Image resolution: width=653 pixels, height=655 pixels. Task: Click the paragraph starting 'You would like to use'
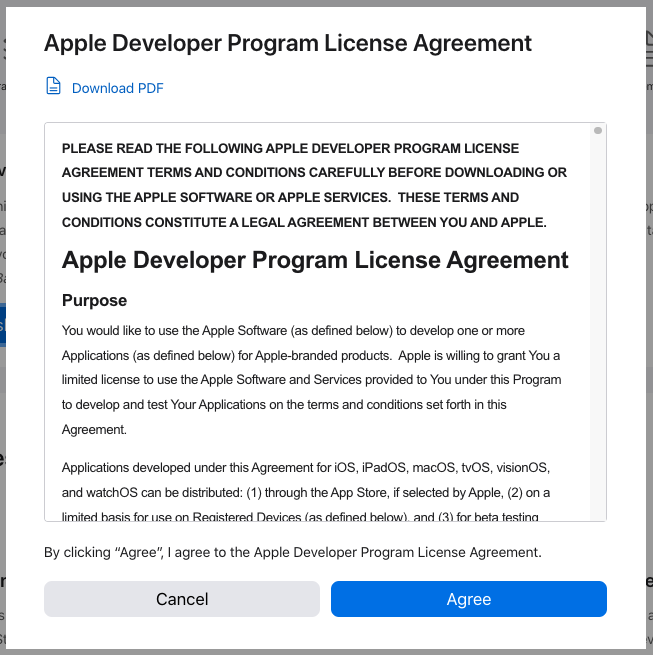click(x=312, y=380)
